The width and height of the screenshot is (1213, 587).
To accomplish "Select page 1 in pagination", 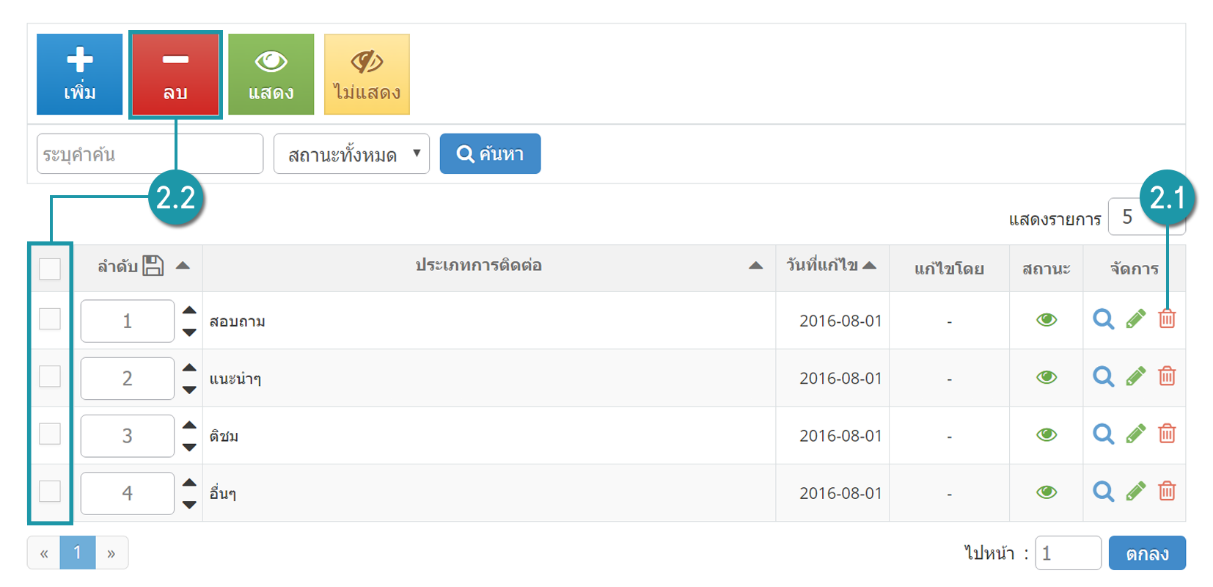I will (x=78, y=552).
